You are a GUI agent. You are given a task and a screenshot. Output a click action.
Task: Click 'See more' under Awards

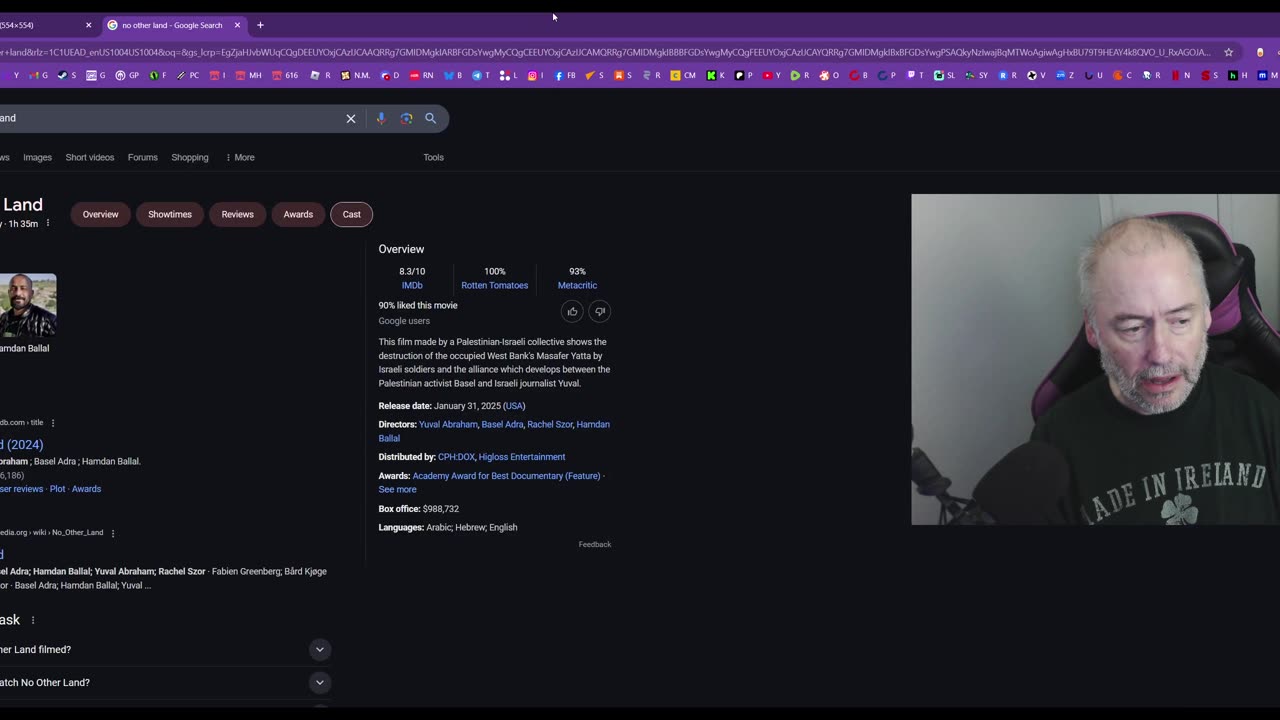coord(397,489)
